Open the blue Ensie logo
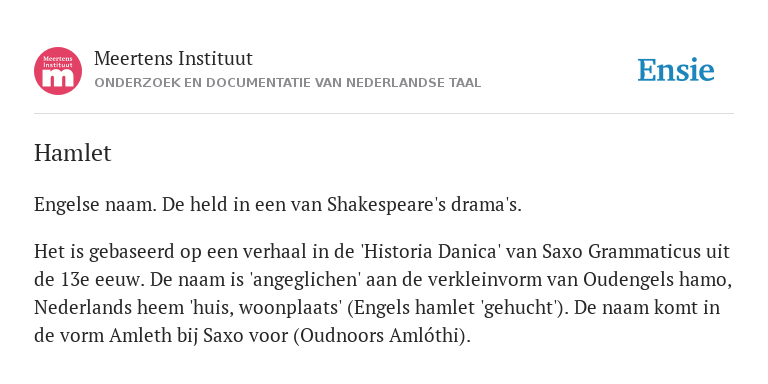 (x=675, y=70)
